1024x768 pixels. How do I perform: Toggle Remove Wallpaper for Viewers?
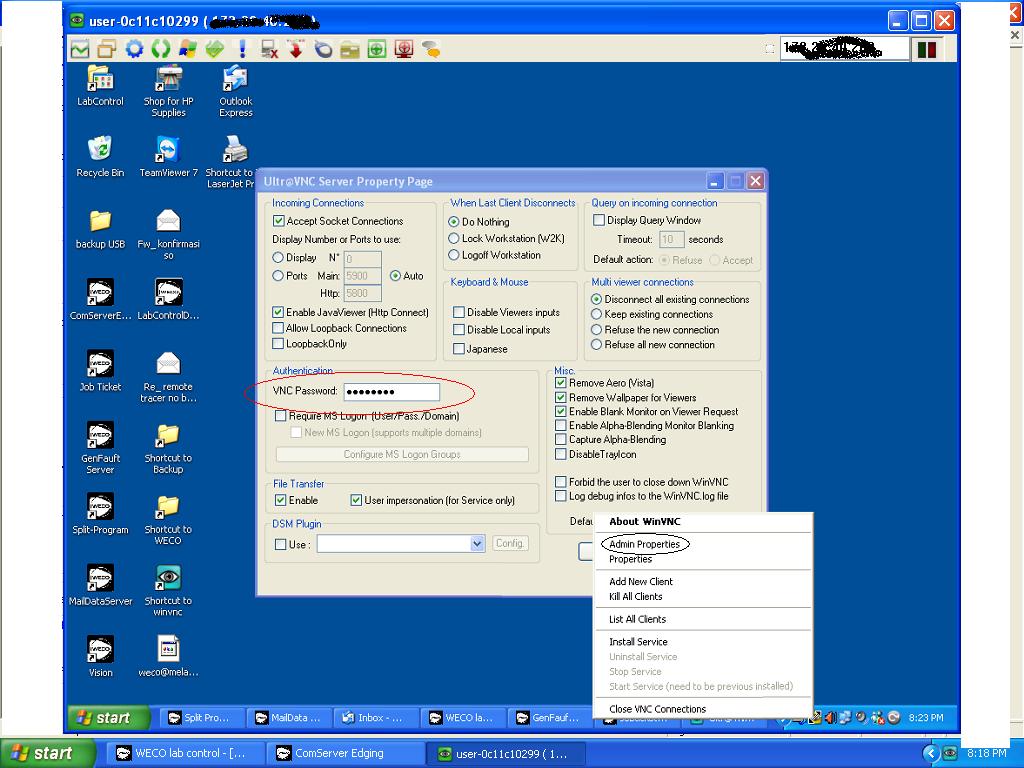560,397
